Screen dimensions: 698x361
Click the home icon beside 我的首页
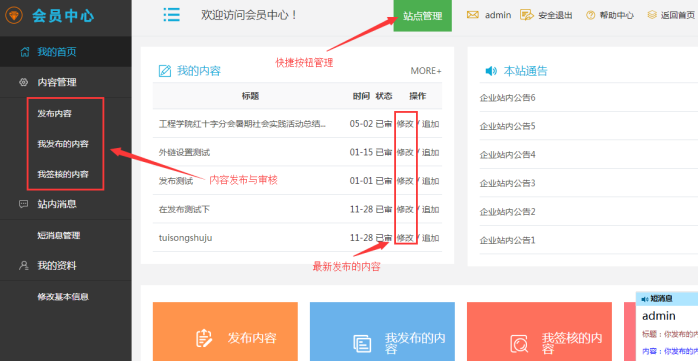(25, 52)
